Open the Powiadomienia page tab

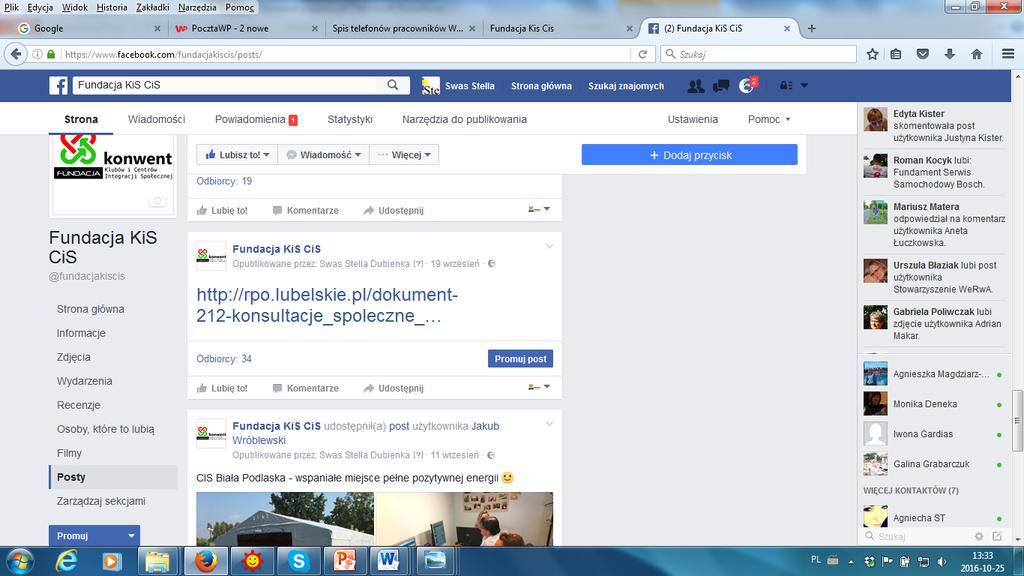coord(256,120)
